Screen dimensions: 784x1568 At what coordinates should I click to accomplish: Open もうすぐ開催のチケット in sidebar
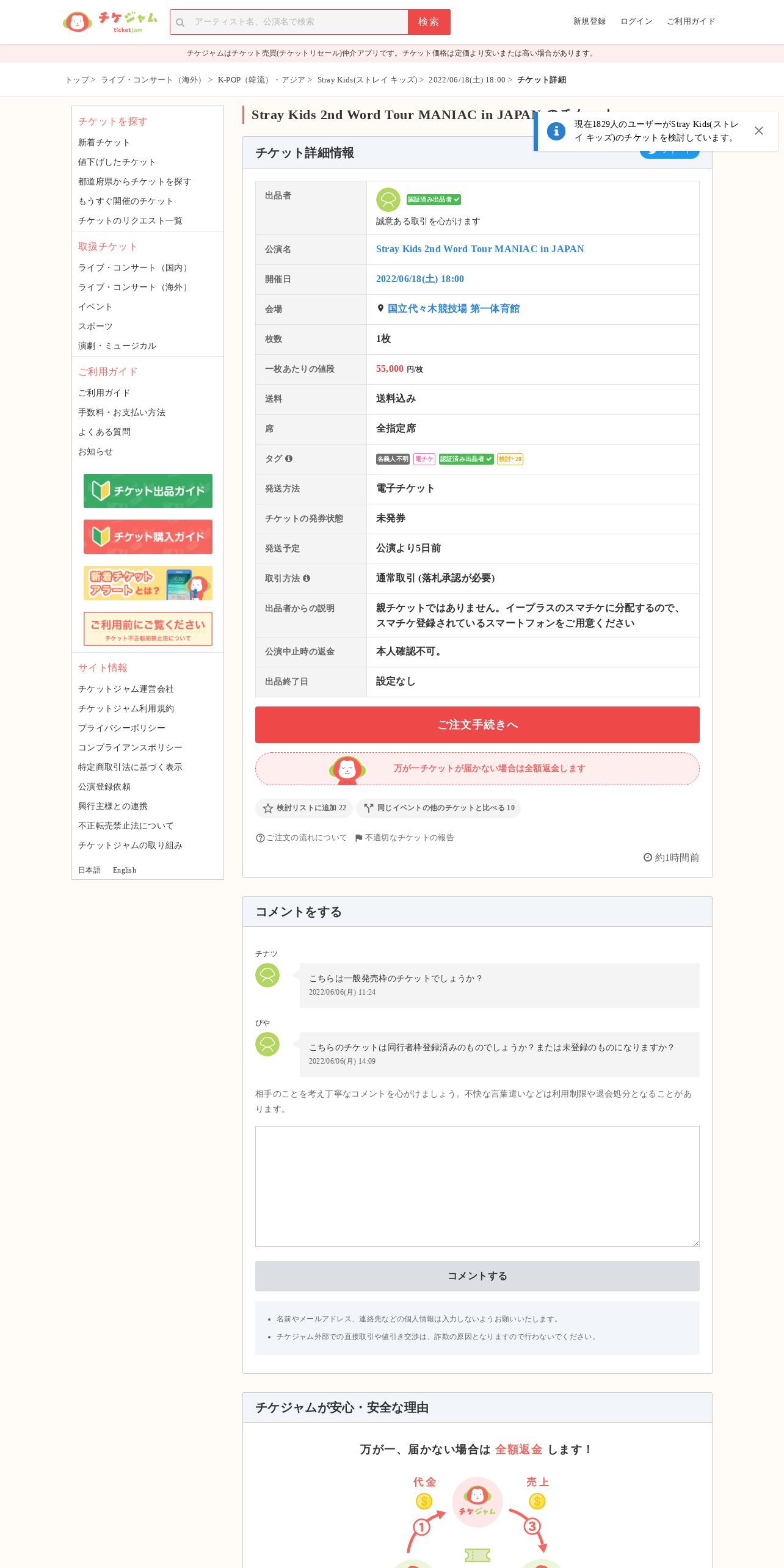tap(125, 201)
